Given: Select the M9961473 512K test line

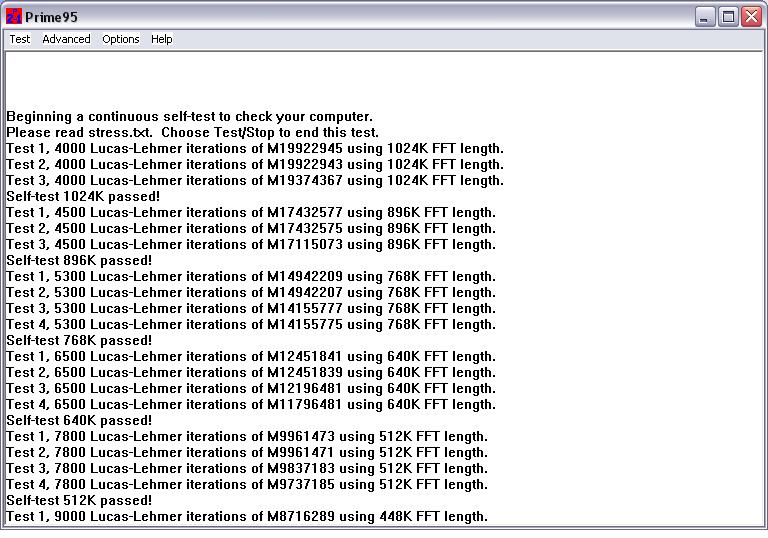Looking at the screenshot, I should (247, 437).
